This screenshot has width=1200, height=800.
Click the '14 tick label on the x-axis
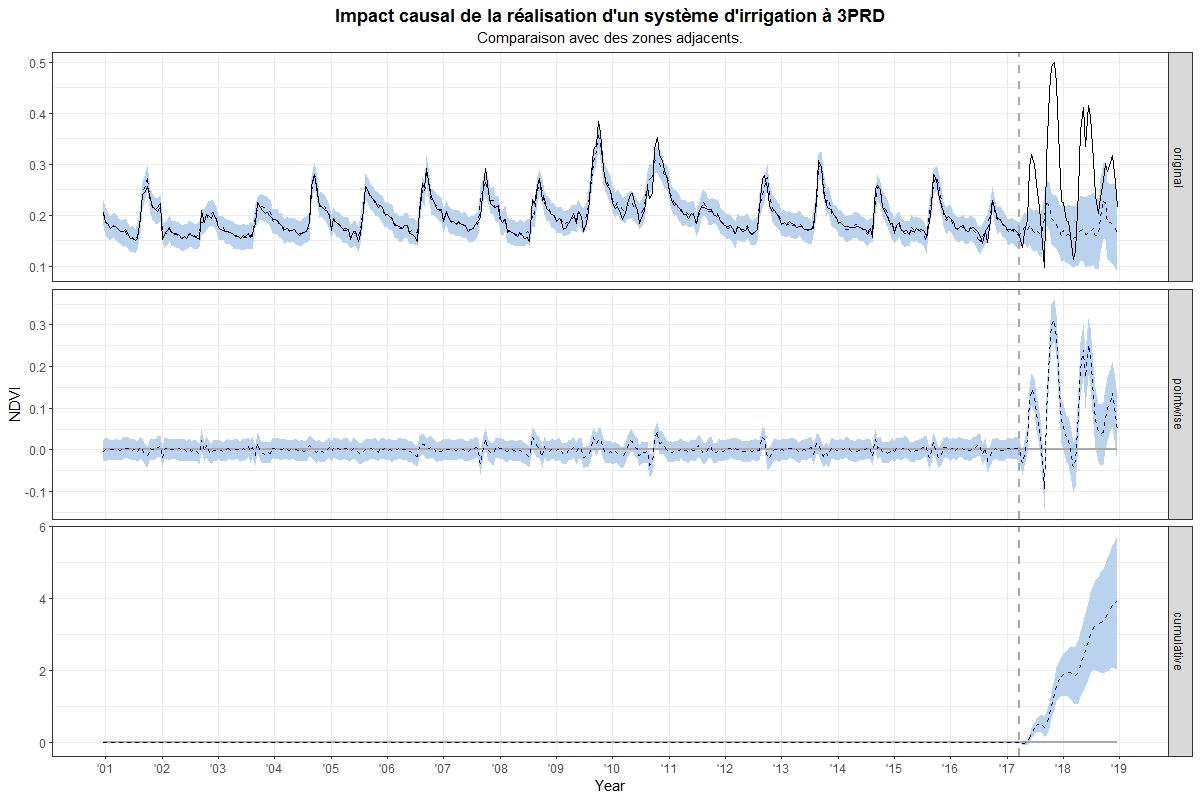click(837, 768)
